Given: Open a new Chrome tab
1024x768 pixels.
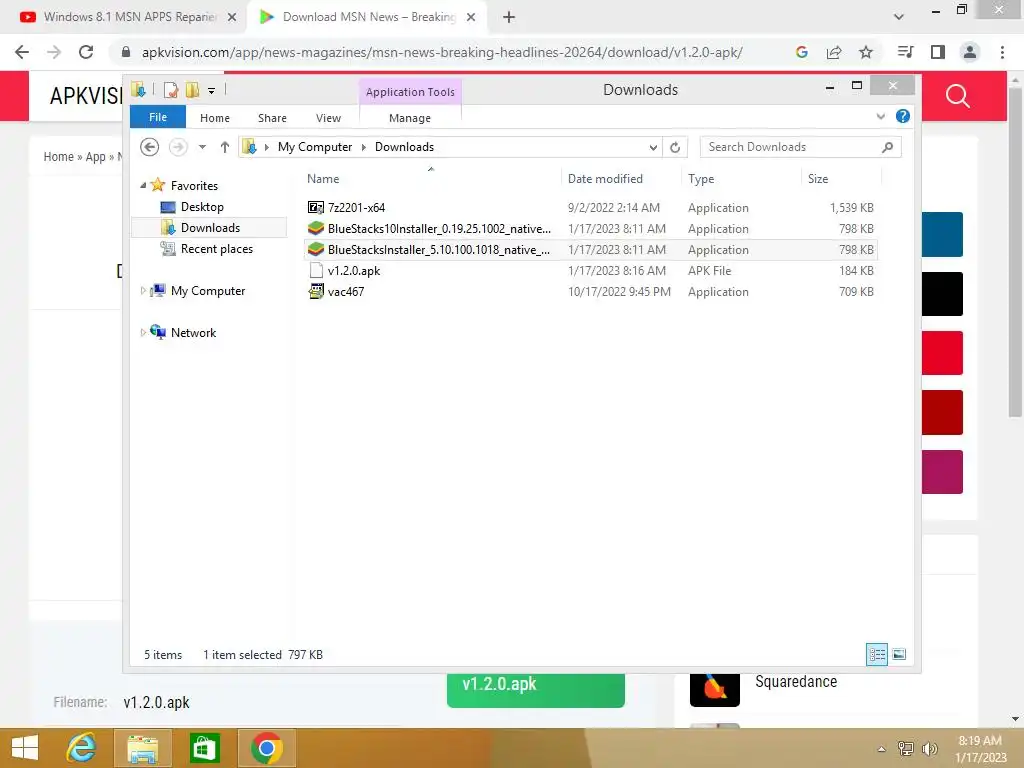Looking at the screenshot, I should click(509, 18).
